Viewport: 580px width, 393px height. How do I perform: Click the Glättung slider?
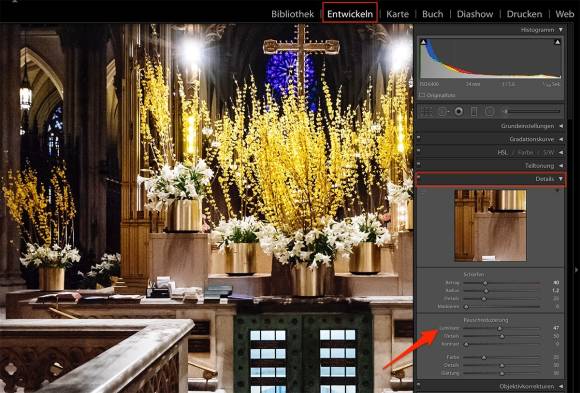click(x=502, y=373)
